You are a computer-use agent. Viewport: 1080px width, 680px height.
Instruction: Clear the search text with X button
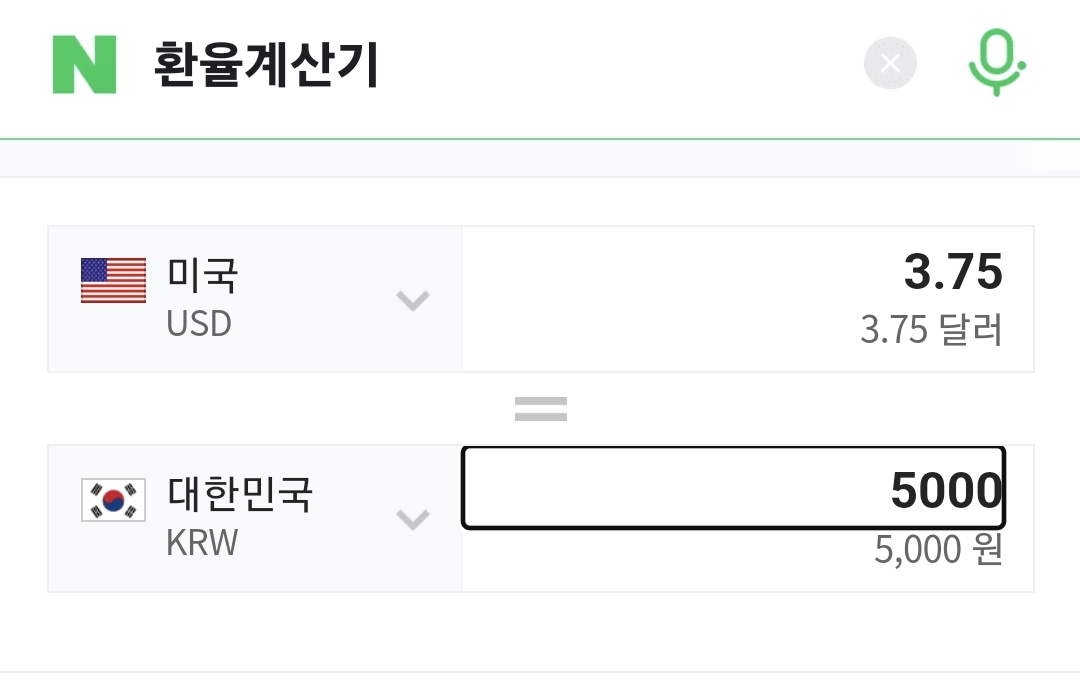click(x=890, y=64)
